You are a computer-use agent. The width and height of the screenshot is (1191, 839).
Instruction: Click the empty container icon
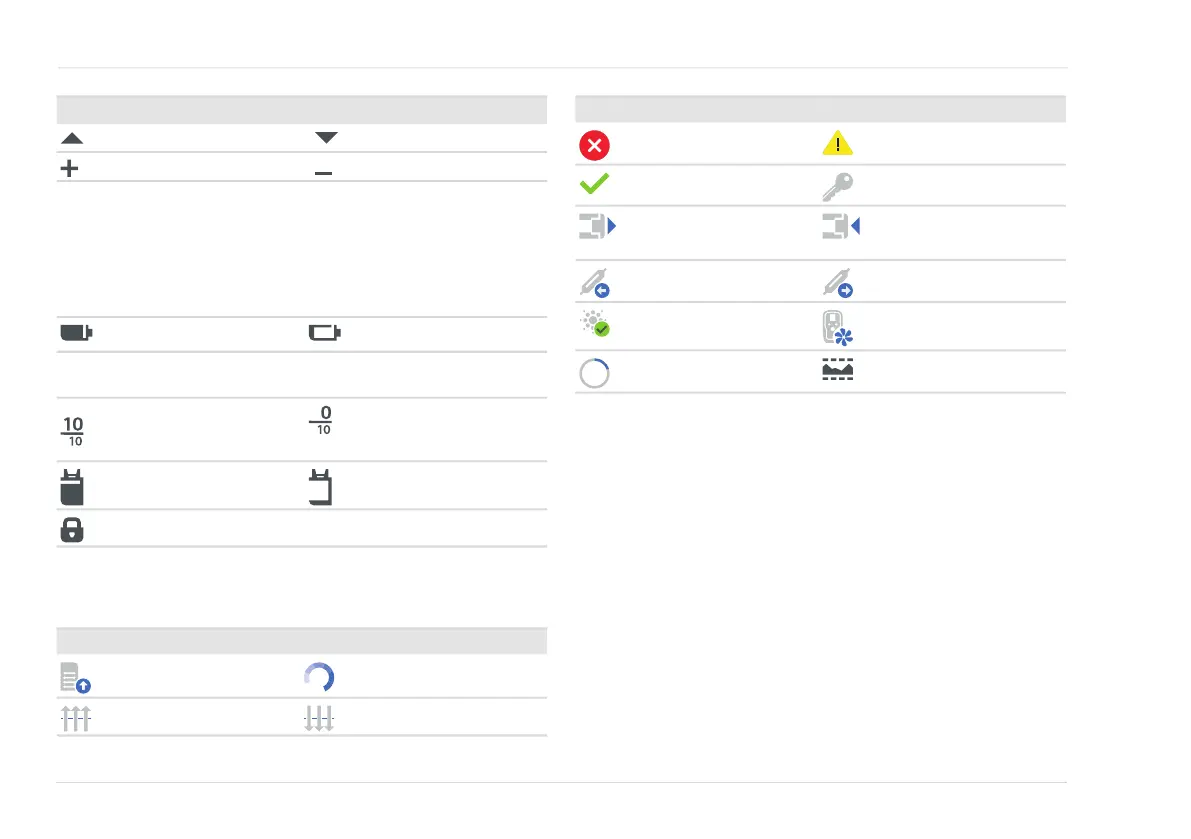click(x=319, y=486)
